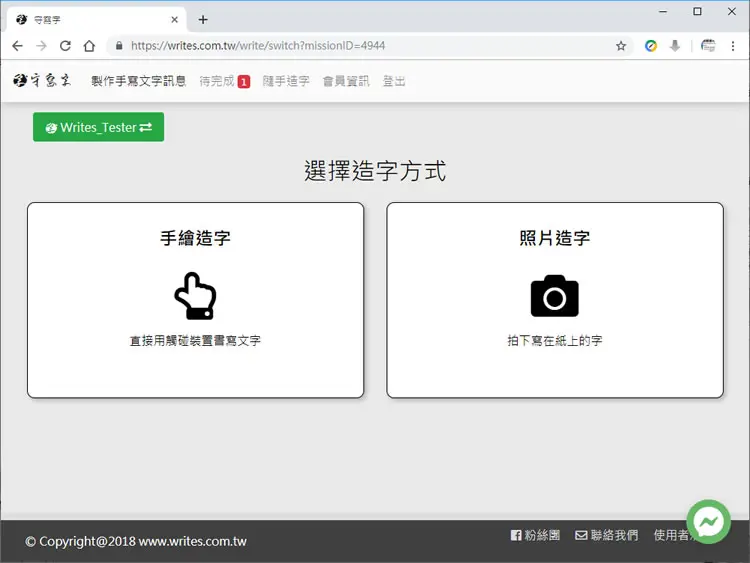Open the Chrome three-dot menu

[733, 46]
